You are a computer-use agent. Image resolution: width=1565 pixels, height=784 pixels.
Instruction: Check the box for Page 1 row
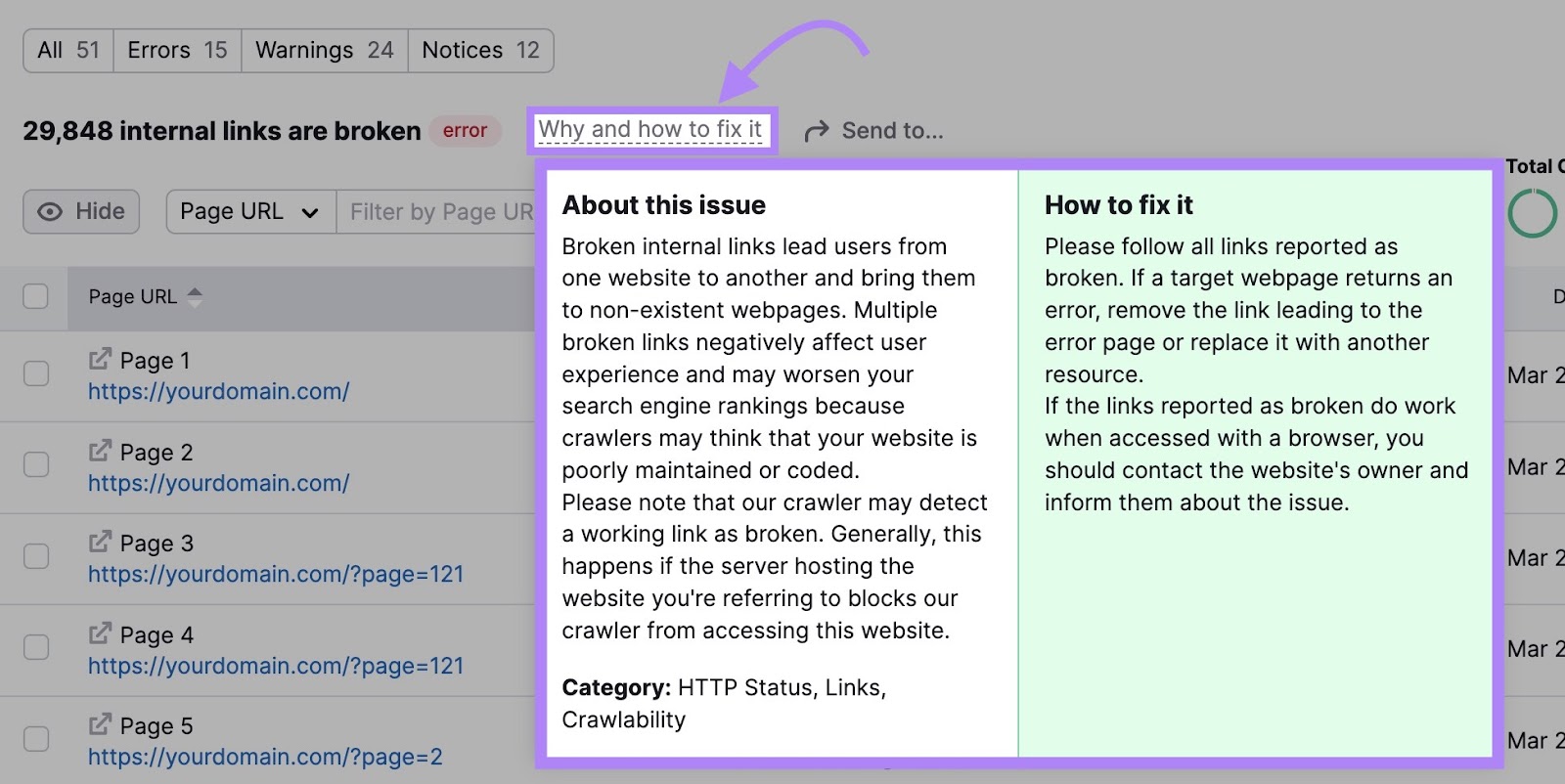[x=36, y=373]
